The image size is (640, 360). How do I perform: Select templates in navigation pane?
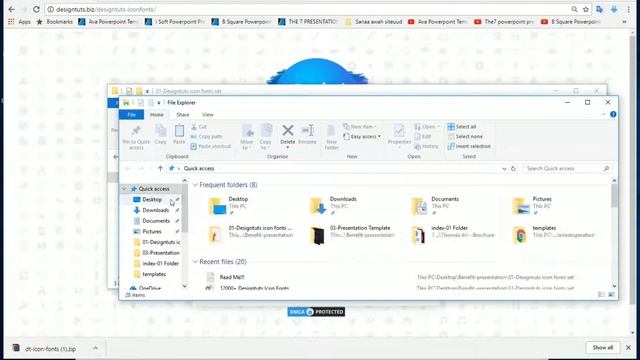pos(150,274)
